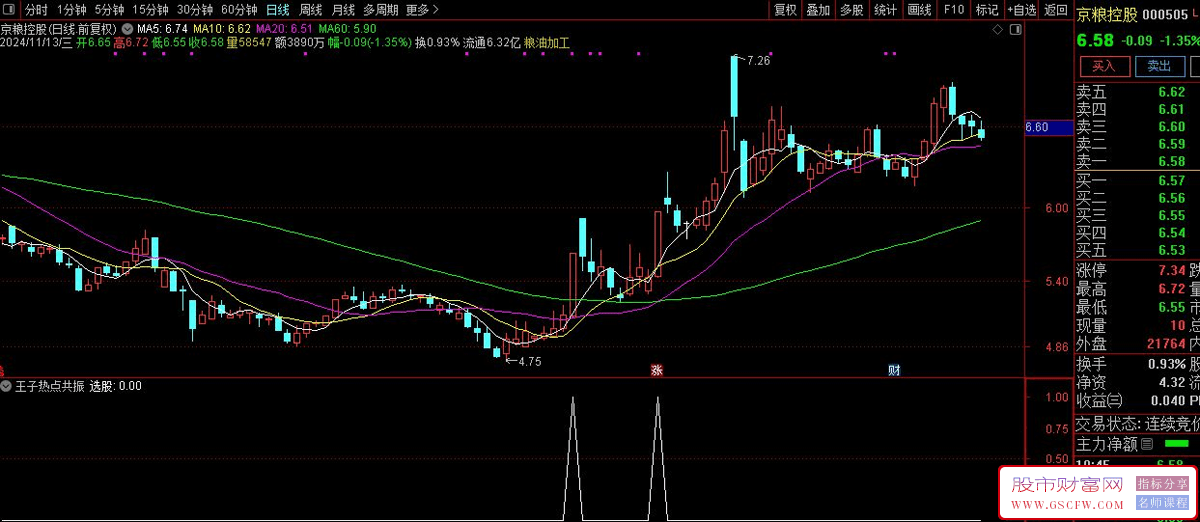Screen dimensions: 1200x522
Task: Click the 粮油加工 sector link
Action: 547,42
